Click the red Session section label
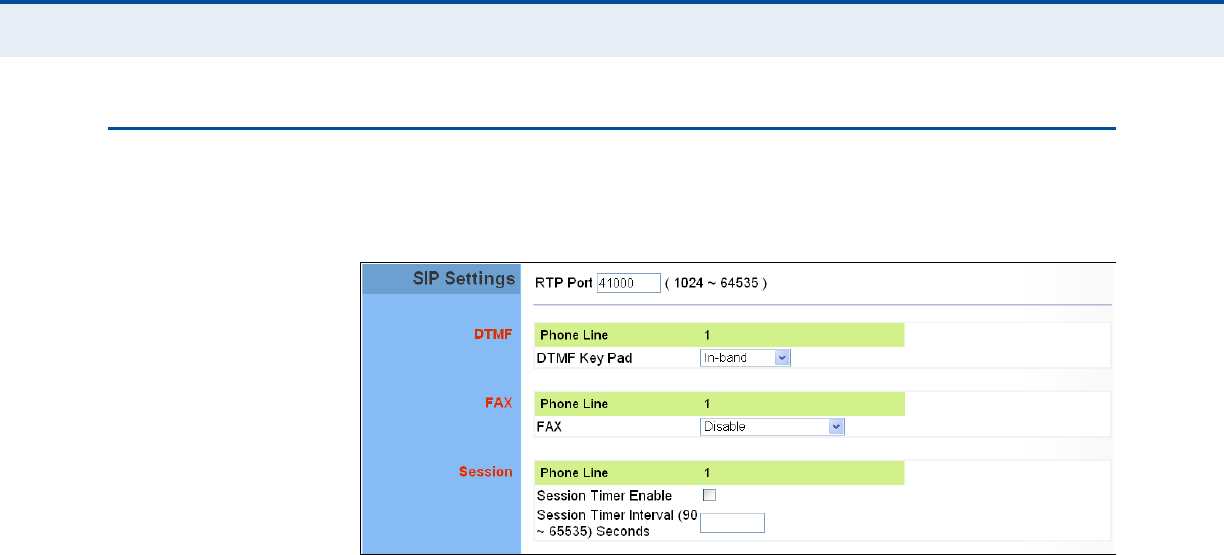The height and width of the screenshot is (555, 1224). click(x=486, y=471)
